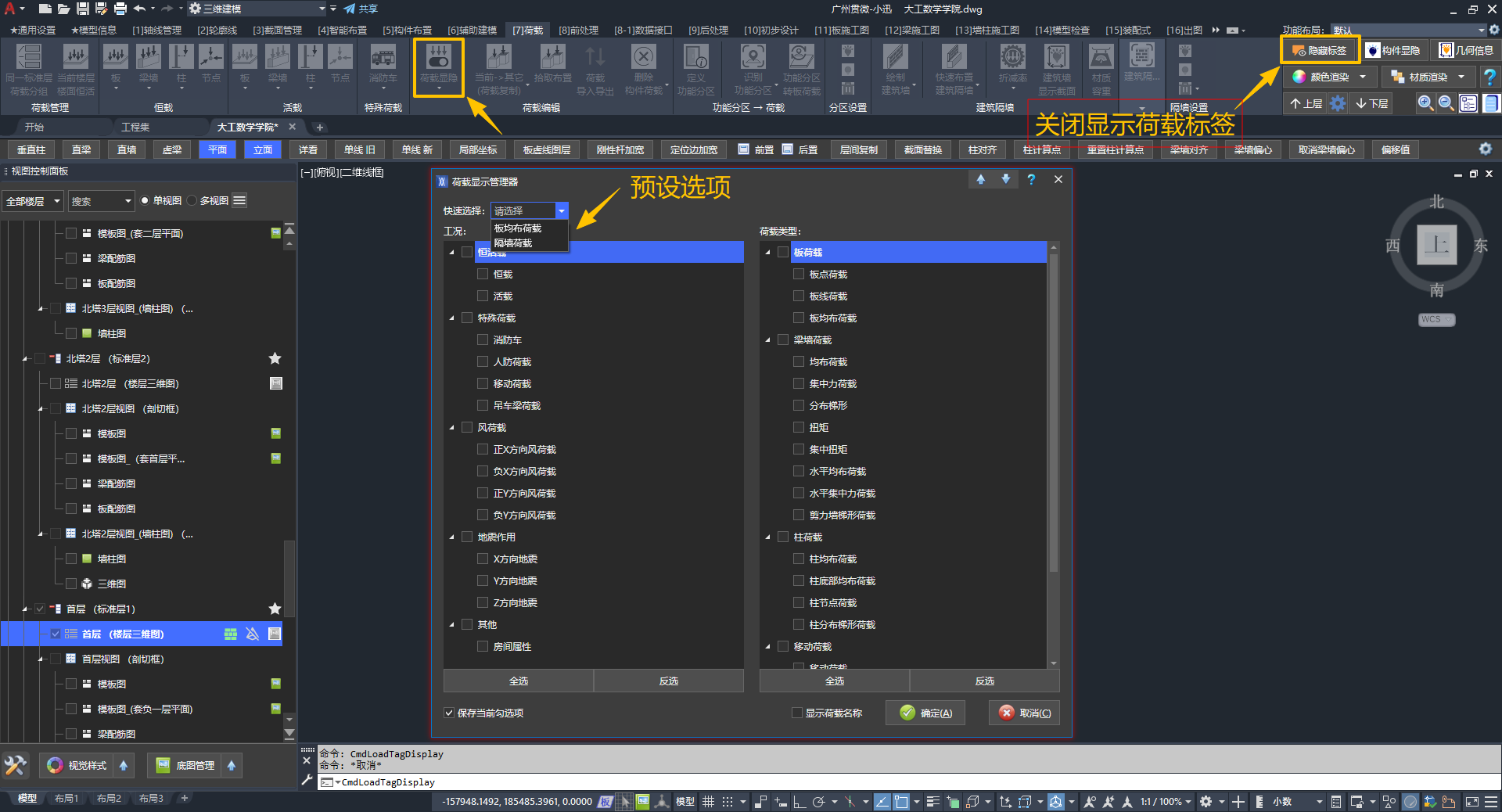Click the 拾取布置 load tool

(552, 64)
